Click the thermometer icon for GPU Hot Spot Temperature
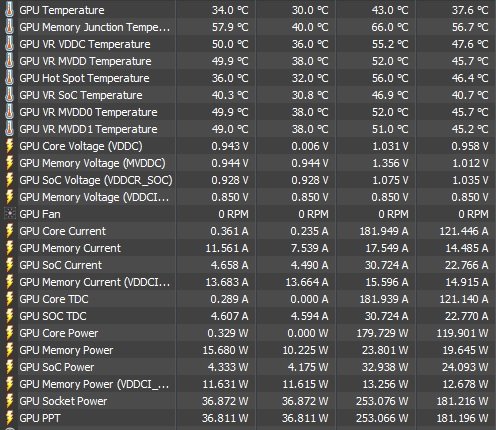Viewport: 496px width, 430px height. 9,78
